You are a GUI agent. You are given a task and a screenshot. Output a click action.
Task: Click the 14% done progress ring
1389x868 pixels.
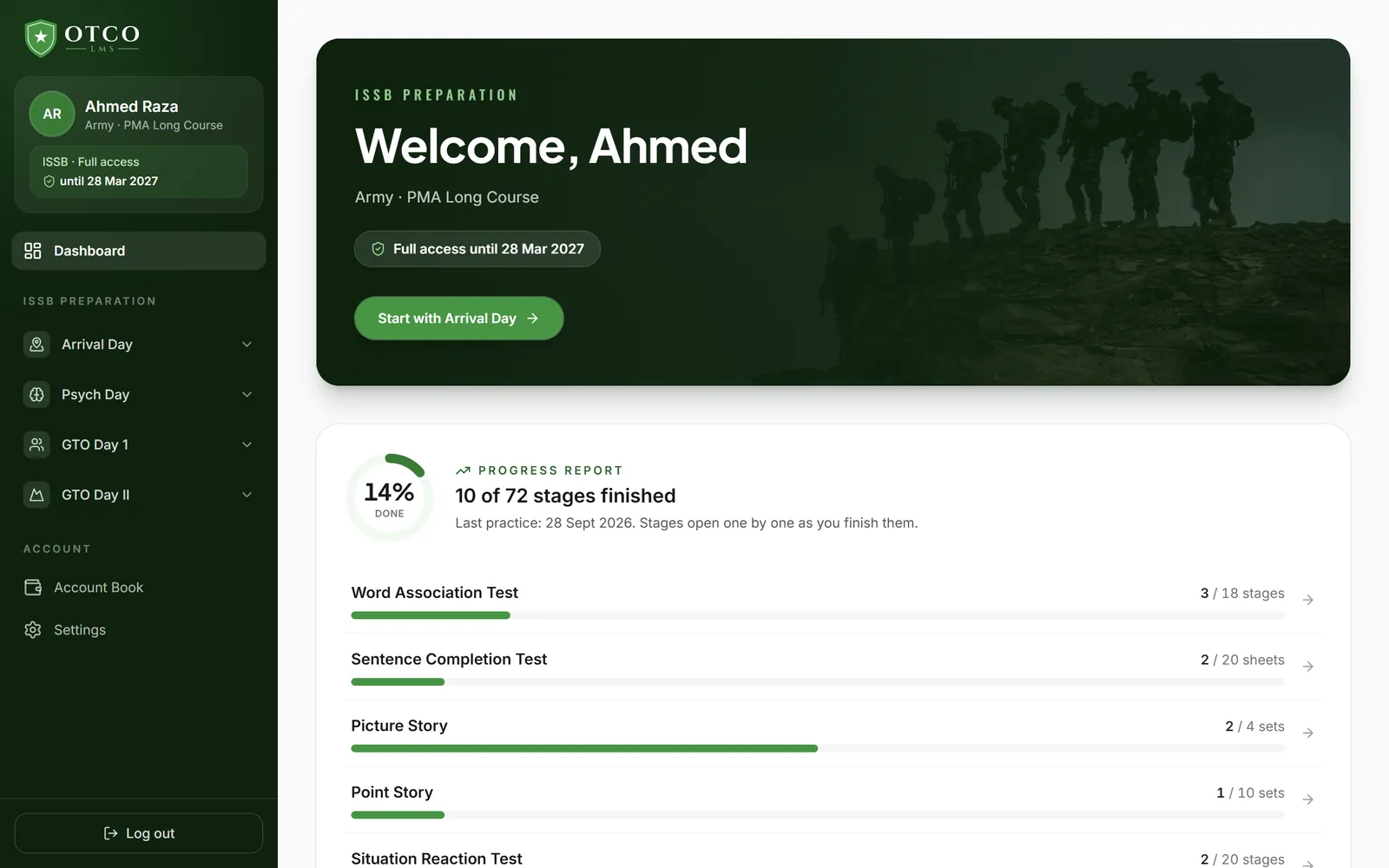tap(389, 497)
